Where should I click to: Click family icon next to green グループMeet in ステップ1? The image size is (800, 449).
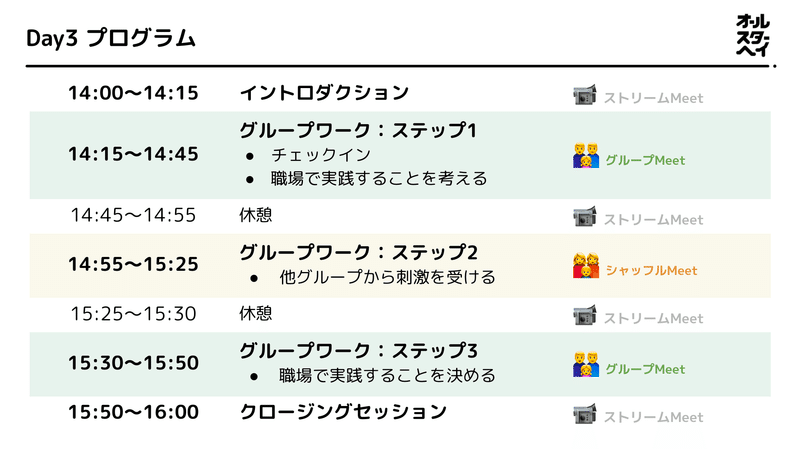pyautogui.click(x=586, y=156)
